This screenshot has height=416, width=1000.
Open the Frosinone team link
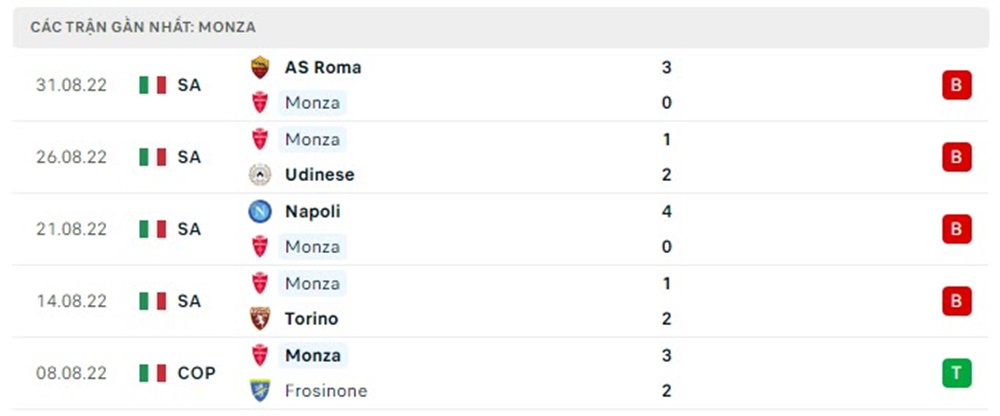(325, 391)
